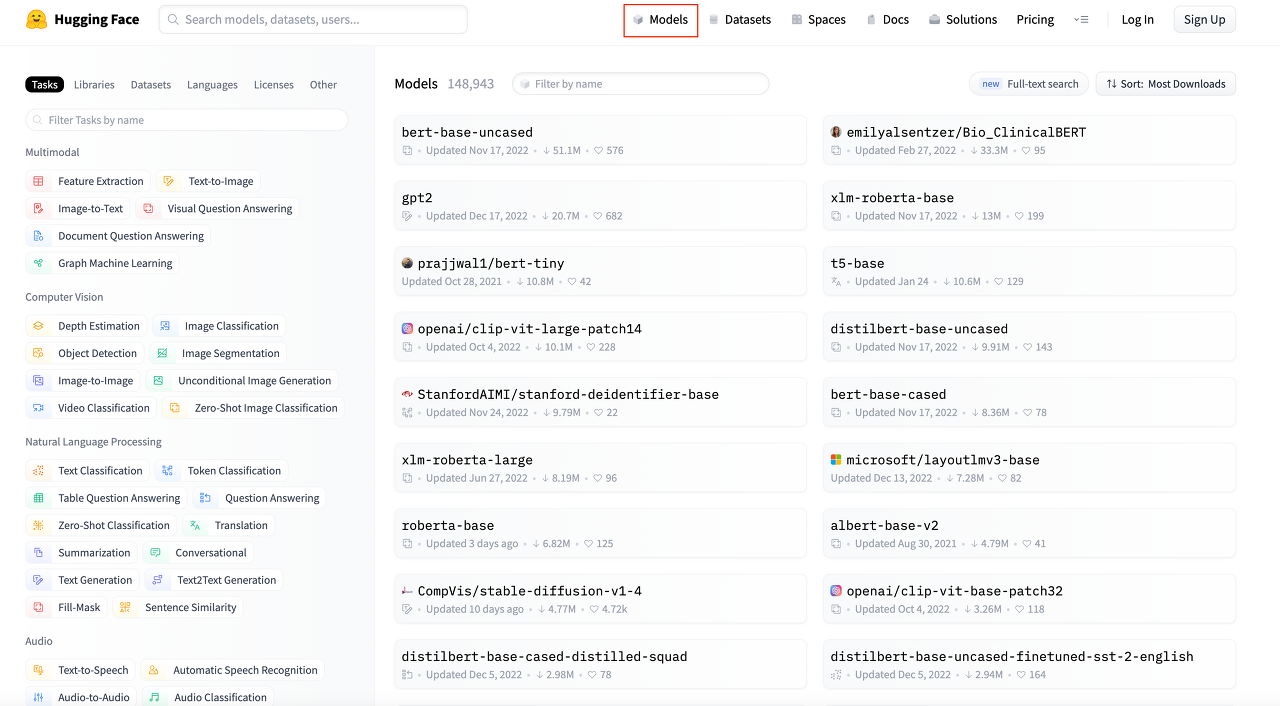The image size is (1280, 706).
Task: Click the Video Classification task icon
Action: pyautogui.click(x=38, y=408)
